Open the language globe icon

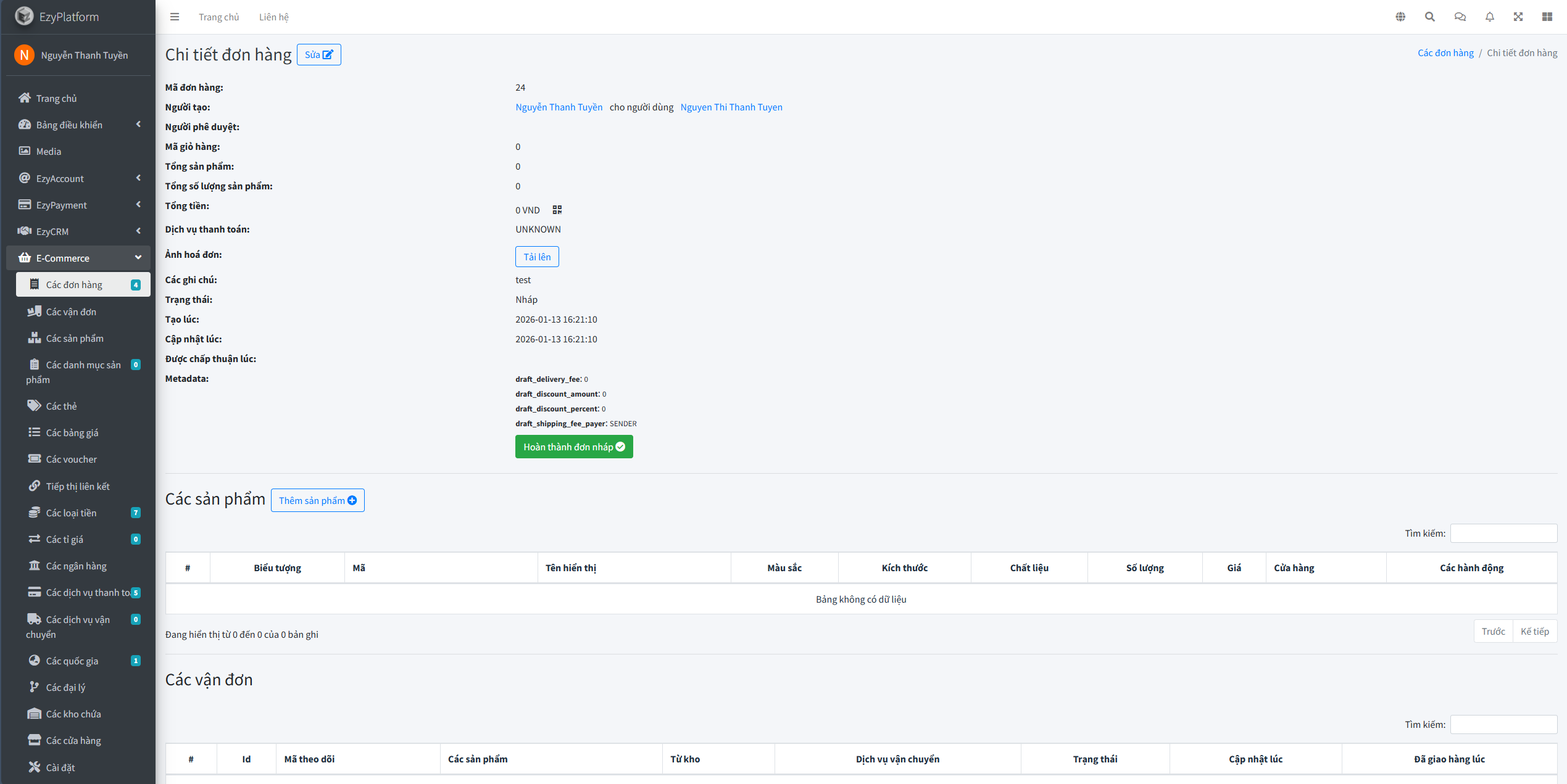click(1400, 17)
